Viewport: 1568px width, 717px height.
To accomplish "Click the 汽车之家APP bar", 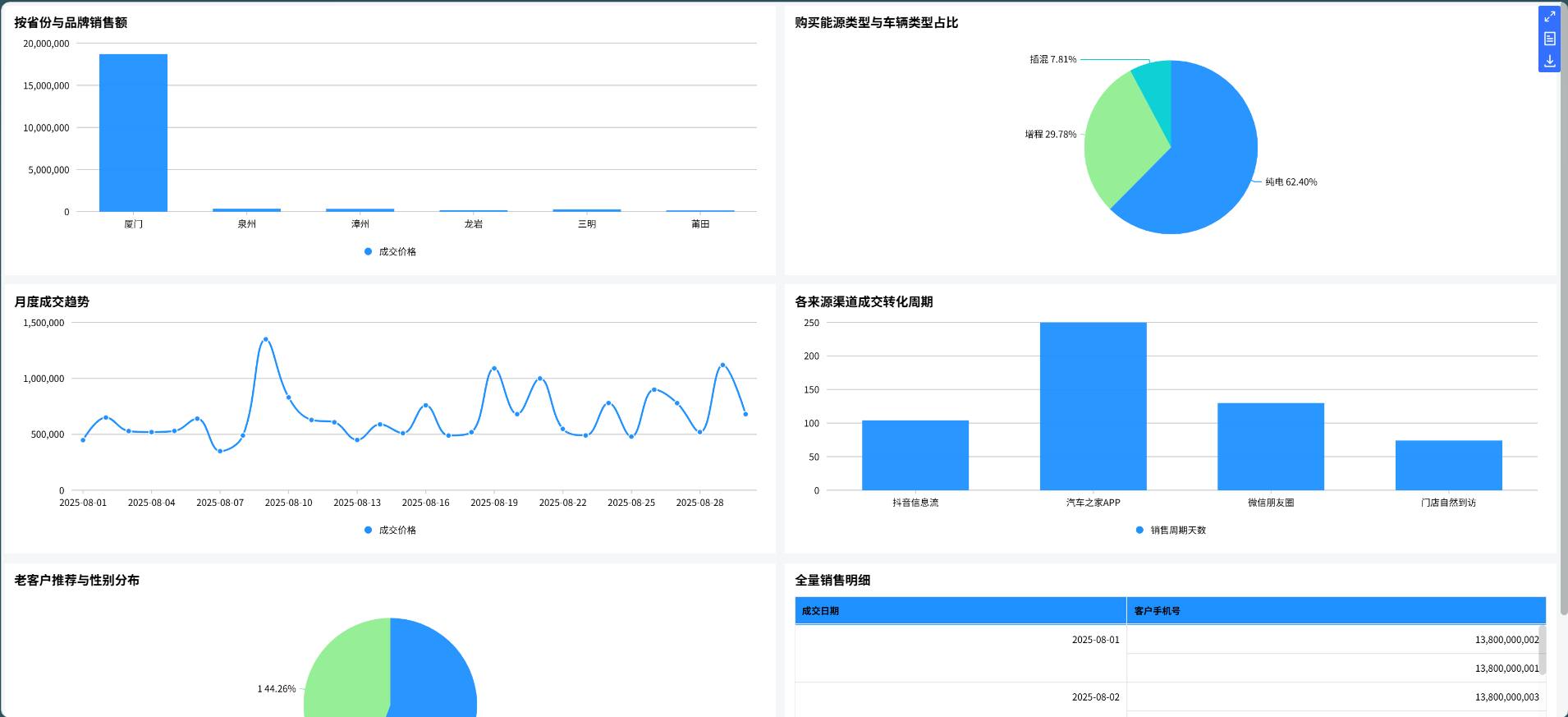I will click(1093, 407).
